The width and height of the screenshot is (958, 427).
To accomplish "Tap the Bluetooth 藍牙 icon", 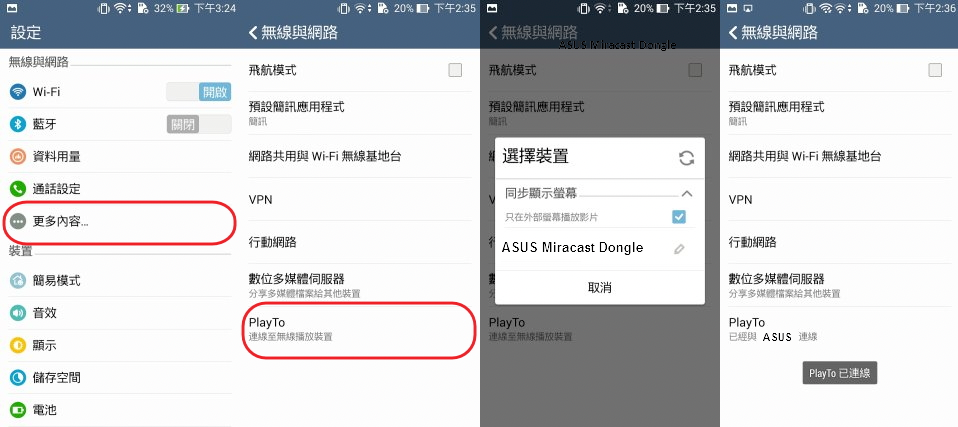I will point(18,125).
